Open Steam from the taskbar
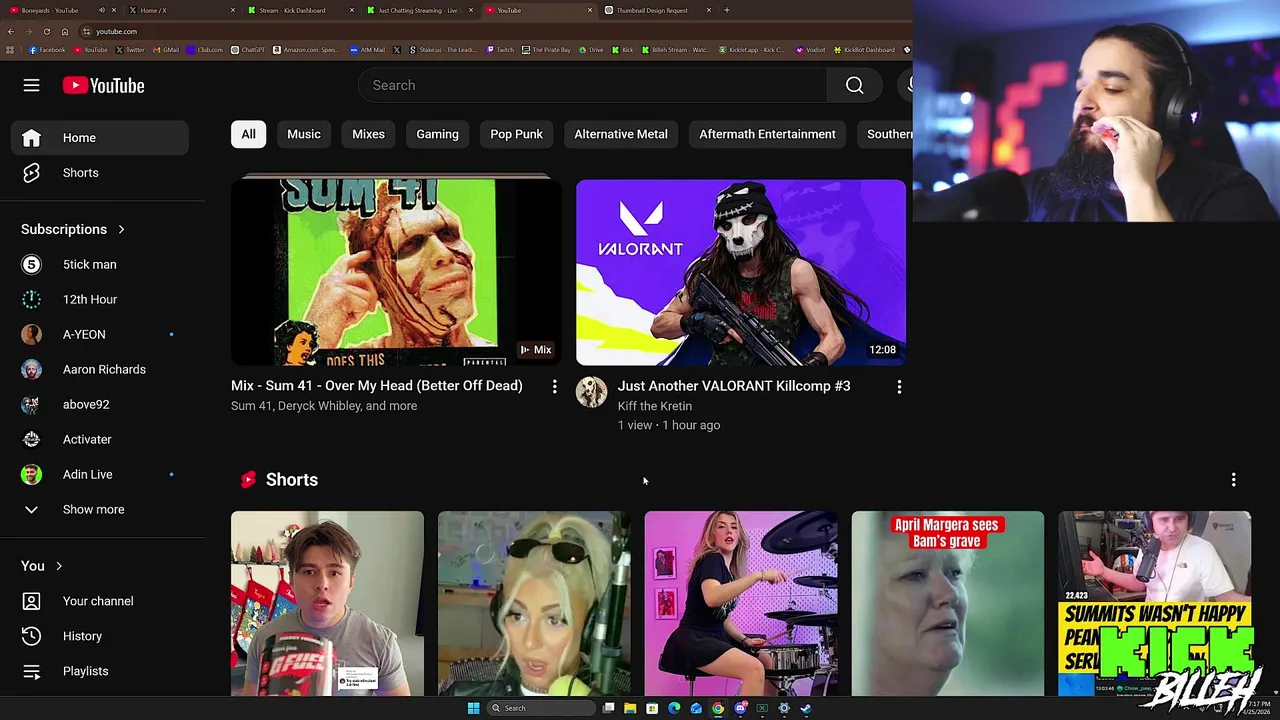Screen dimensions: 1280x720 [806, 708]
